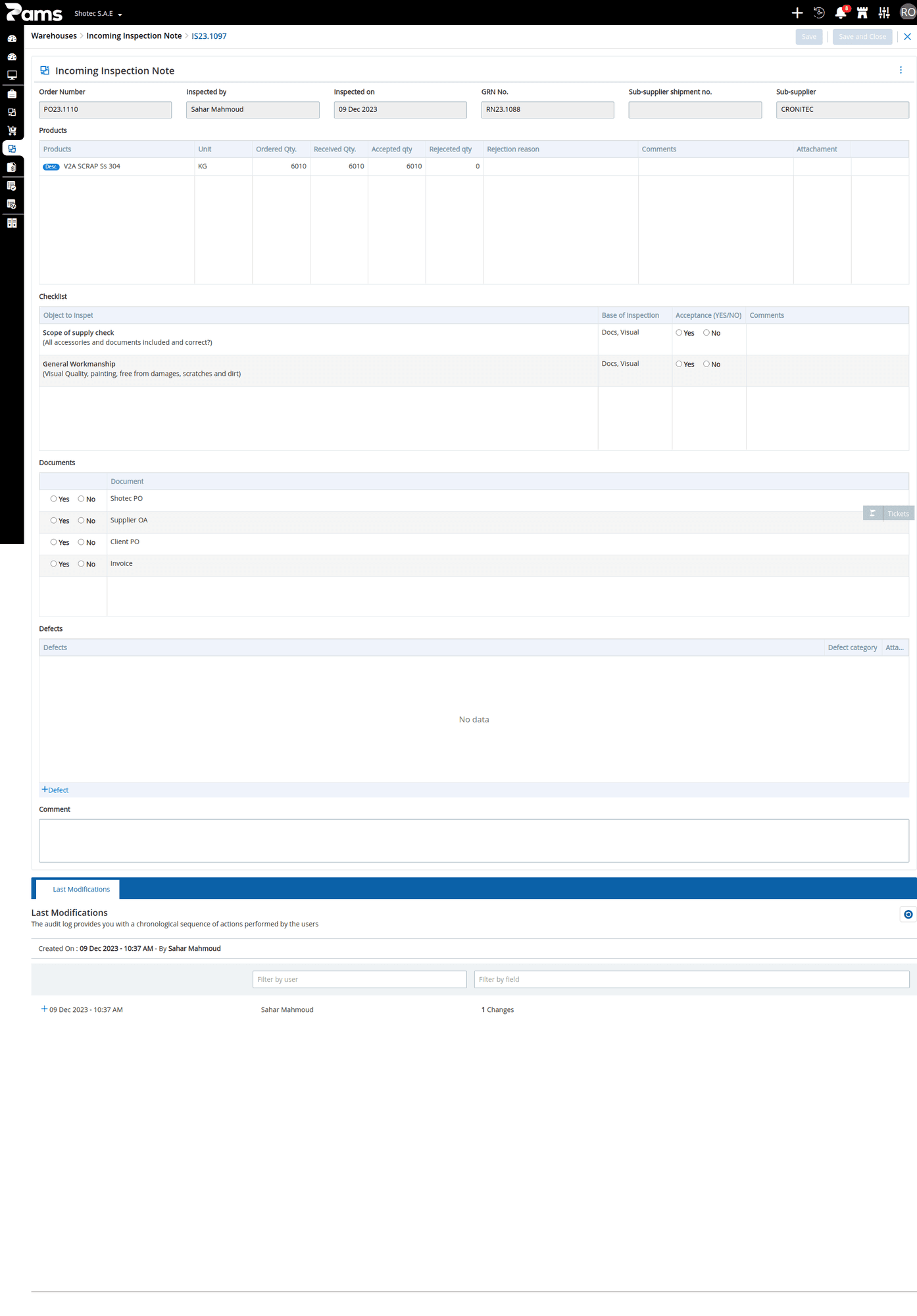Click the GRN No. field RN23.1088
Viewport: 917px width, 1316px height.
pyautogui.click(x=547, y=110)
